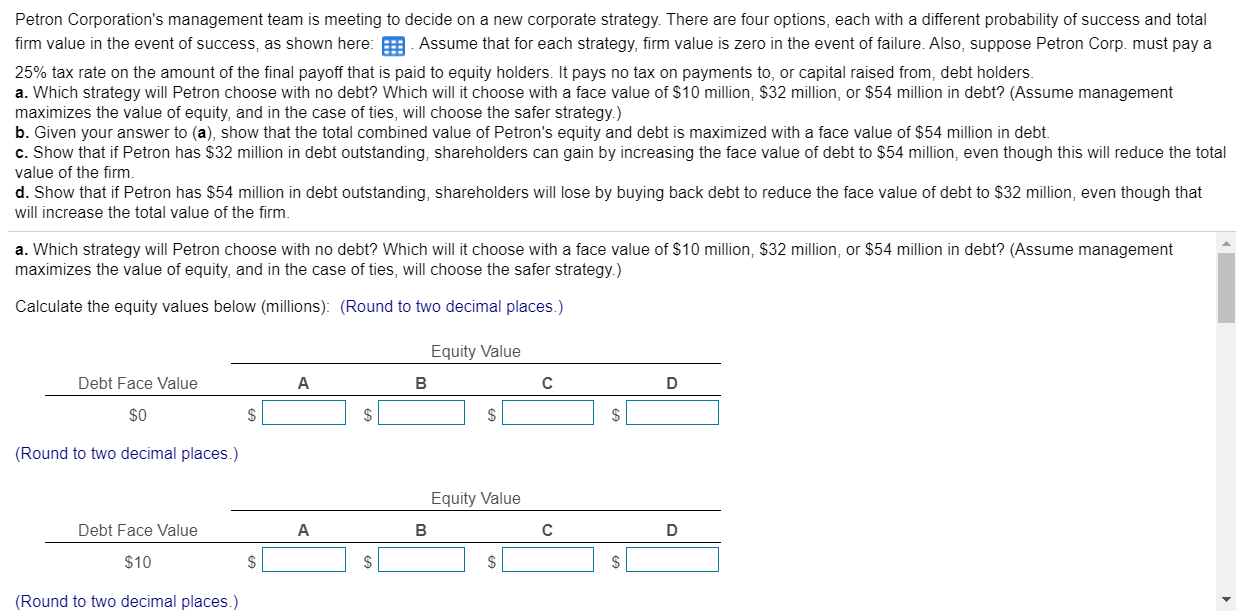Click Strategy D equity field for $0 debt
Viewport: 1245px width, 615px height.
point(672,412)
